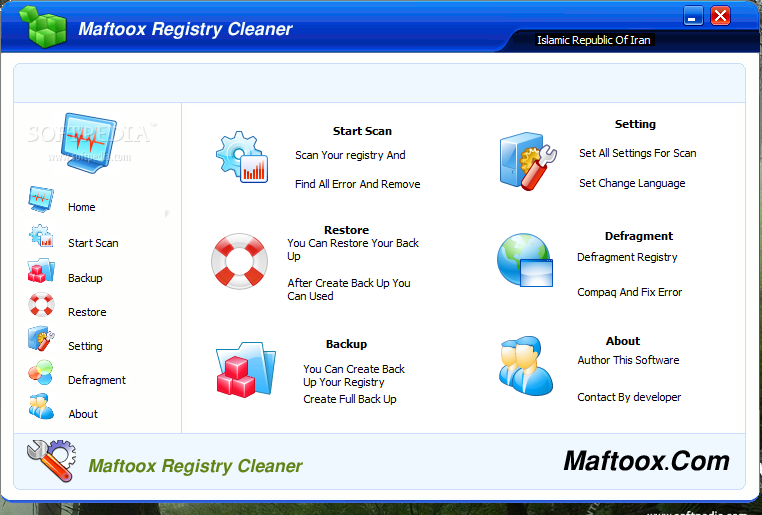Screen dimensions: 762x515
Task: Click 'Islamic Republic Of Iran' label
Action: [594, 40]
